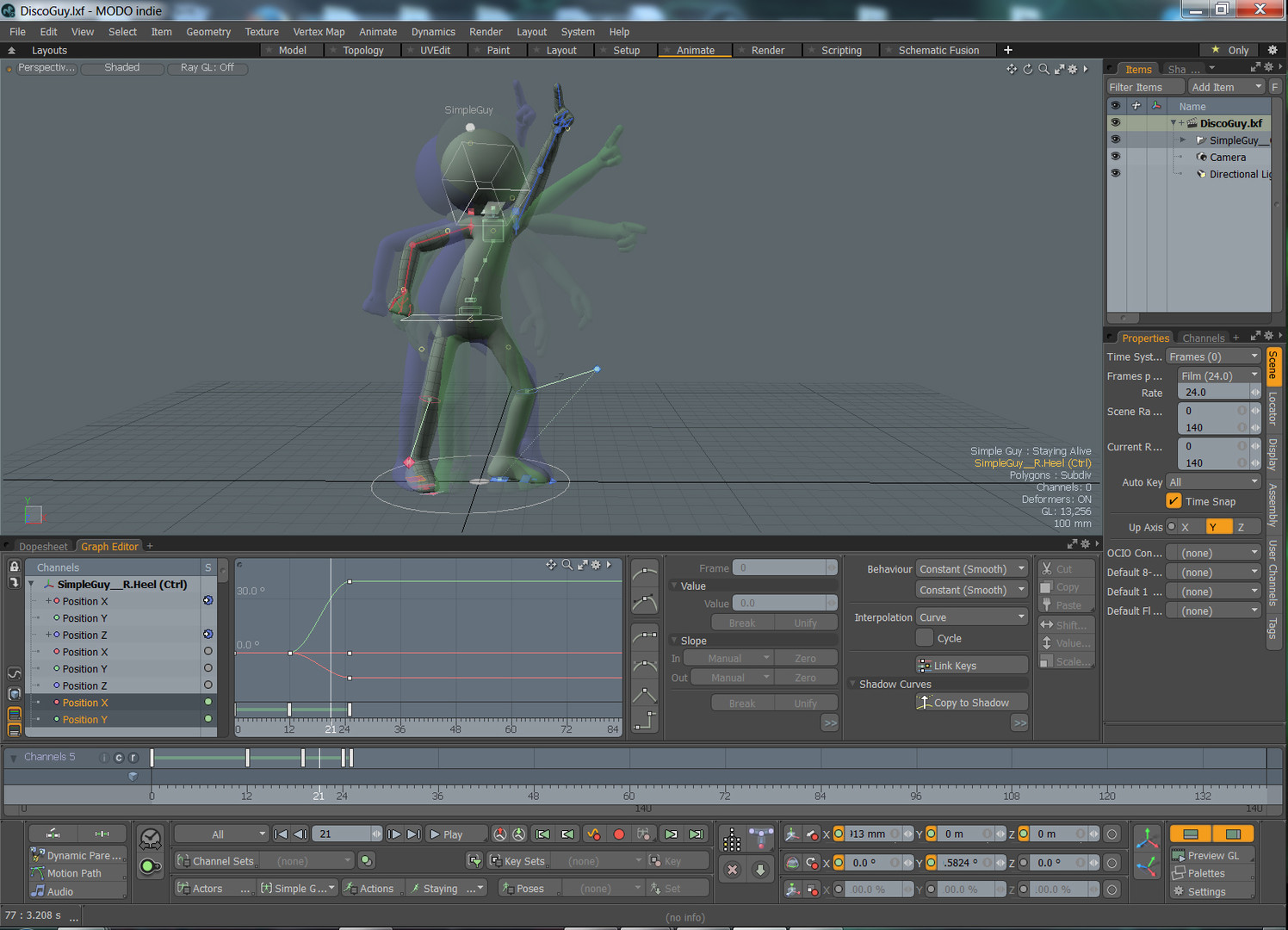This screenshot has height=930, width=1288.
Task: Click the viewport zoom magnifier icon
Action: pyautogui.click(x=1043, y=69)
